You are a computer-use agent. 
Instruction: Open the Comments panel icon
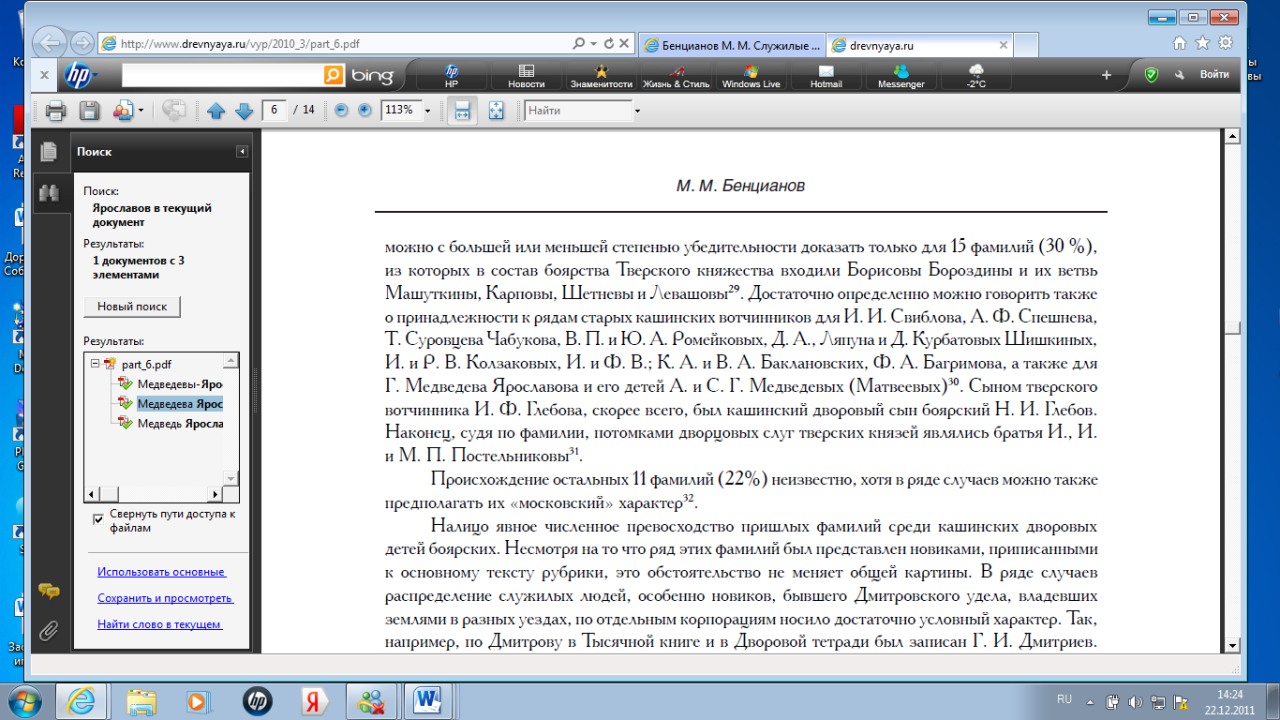click(48, 591)
